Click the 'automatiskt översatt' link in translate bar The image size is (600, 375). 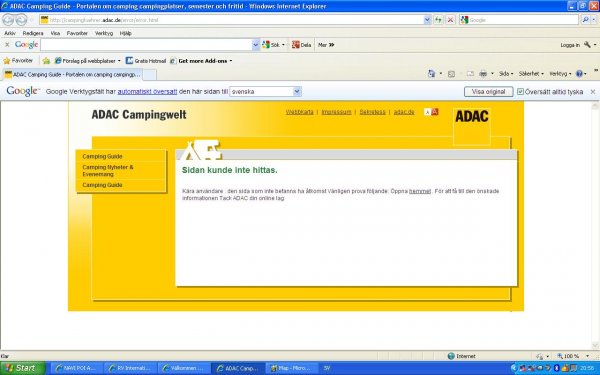147,92
